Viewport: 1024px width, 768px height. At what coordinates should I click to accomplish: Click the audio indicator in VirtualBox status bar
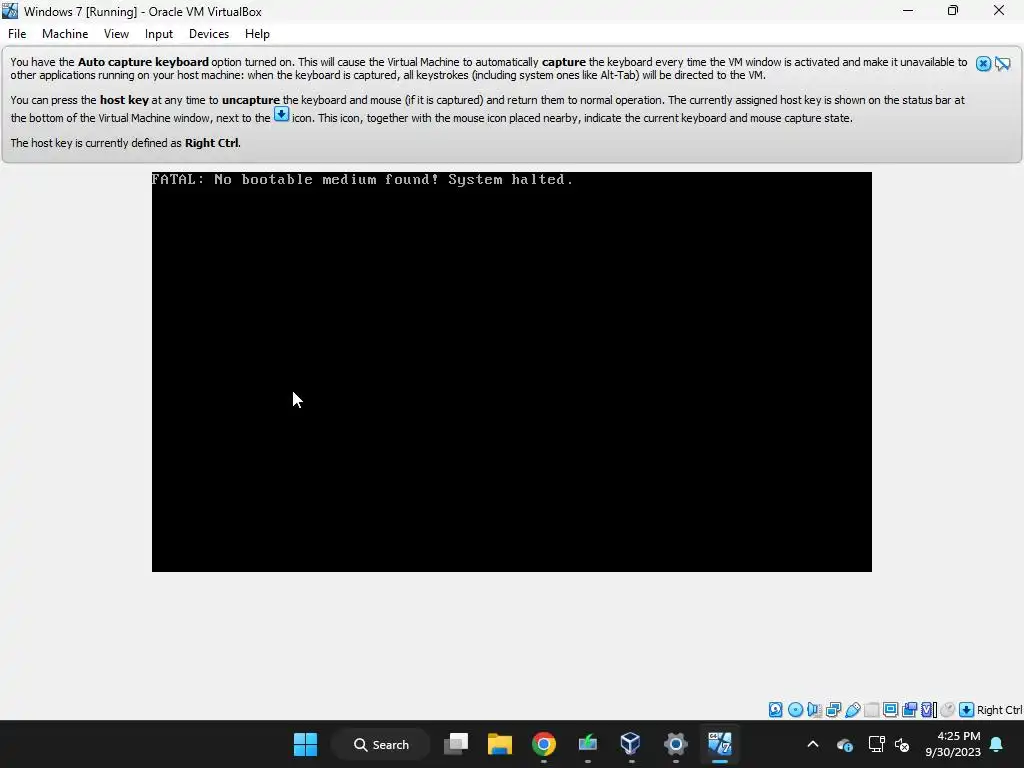[x=814, y=710]
